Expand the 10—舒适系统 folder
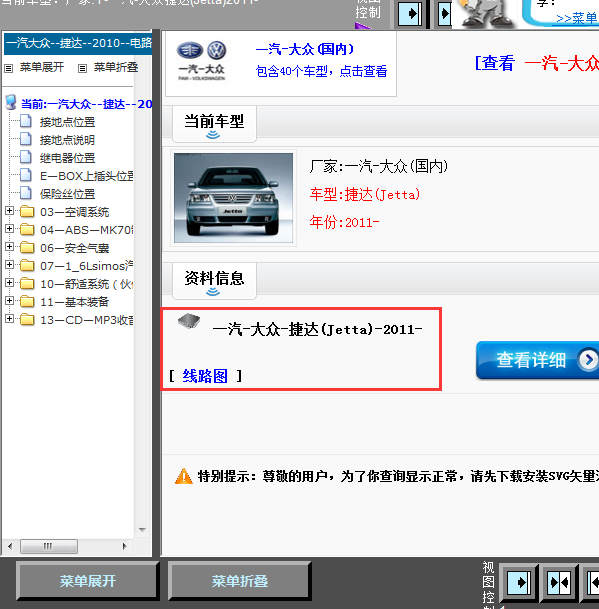This screenshot has width=599, height=609. pos(9,283)
